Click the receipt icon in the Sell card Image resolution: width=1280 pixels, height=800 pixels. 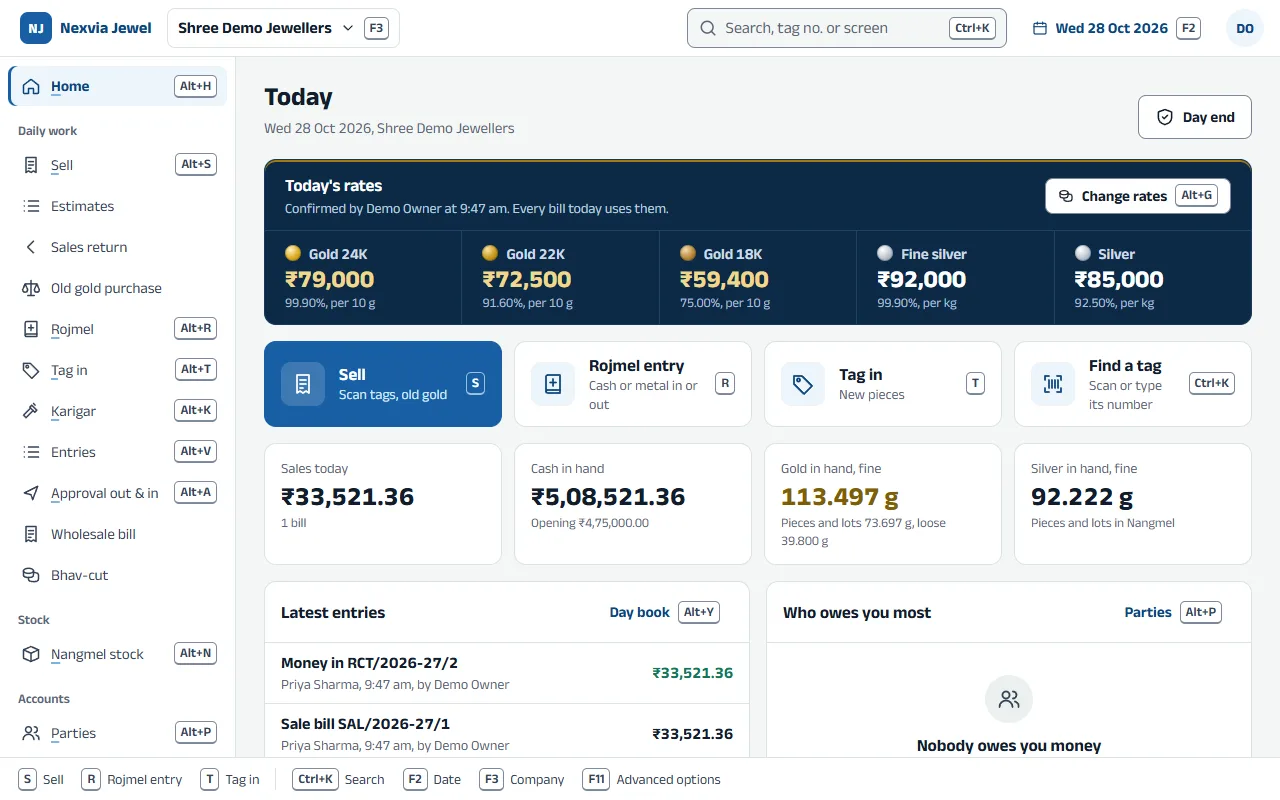[x=303, y=384]
